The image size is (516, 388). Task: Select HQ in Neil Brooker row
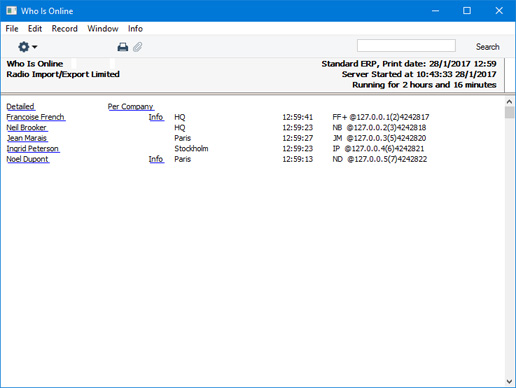coord(180,128)
